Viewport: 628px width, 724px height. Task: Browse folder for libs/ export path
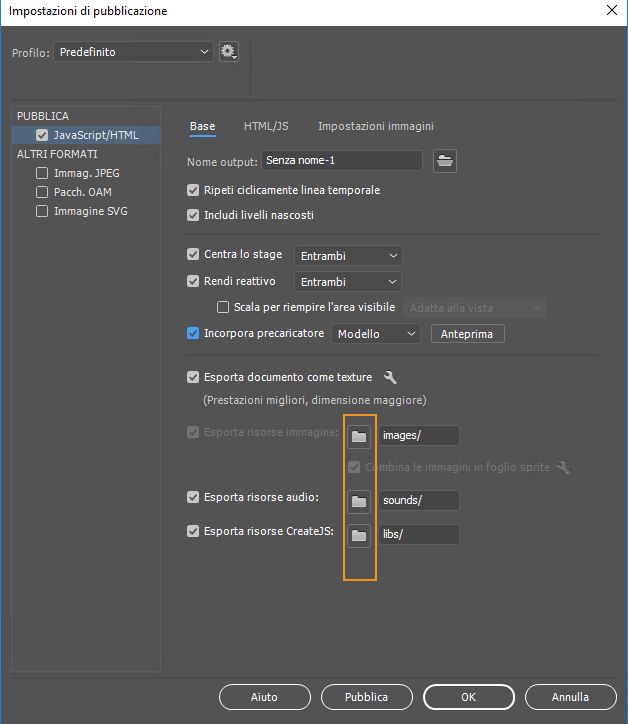coord(359,535)
